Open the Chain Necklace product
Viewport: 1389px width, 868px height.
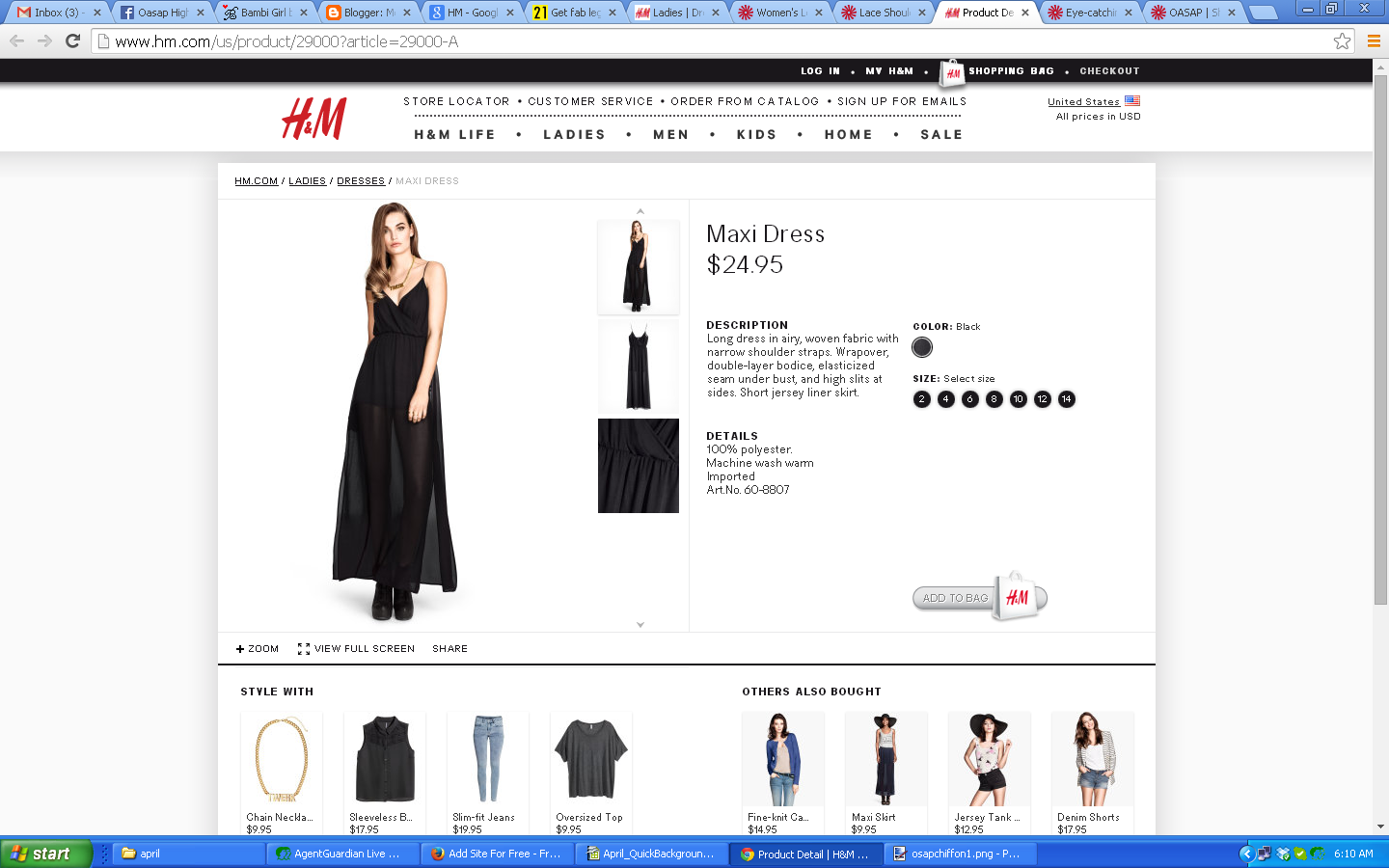(x=282, y=773)
